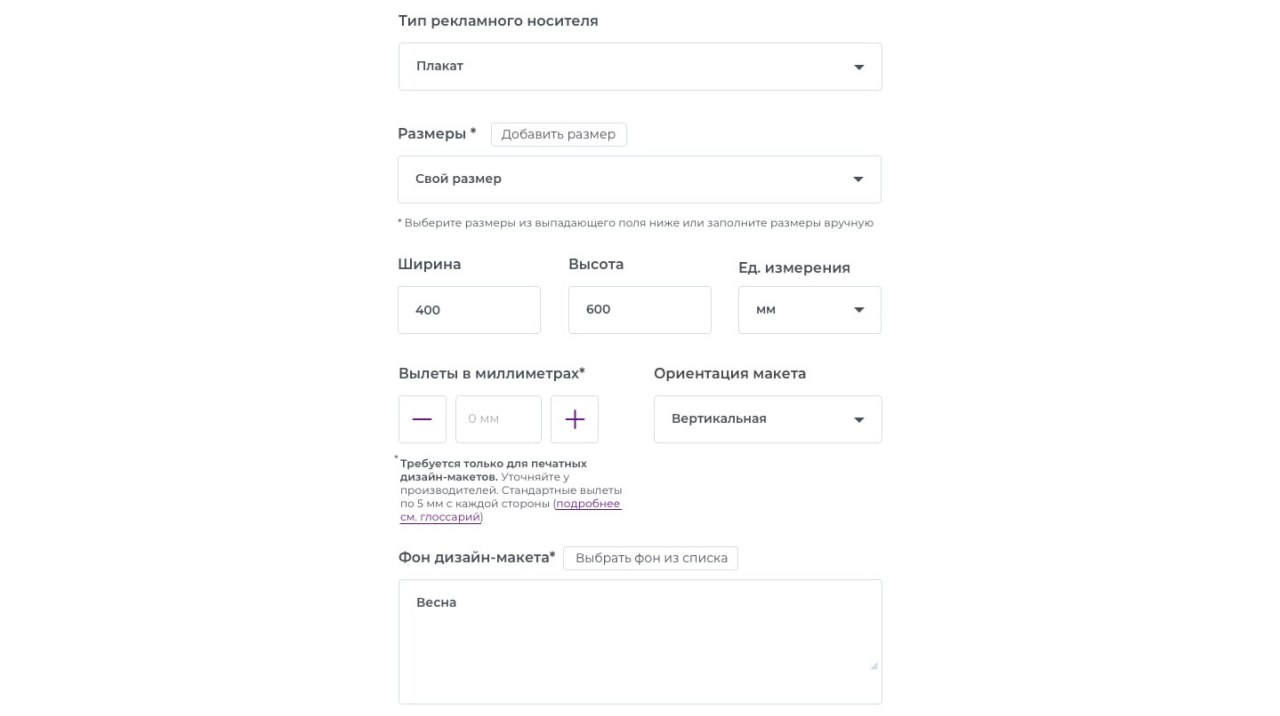This screenshot has height=716, width=1280.
Task: Click the arrow icon beside Вертикальная
Action: tap(858, 420)
